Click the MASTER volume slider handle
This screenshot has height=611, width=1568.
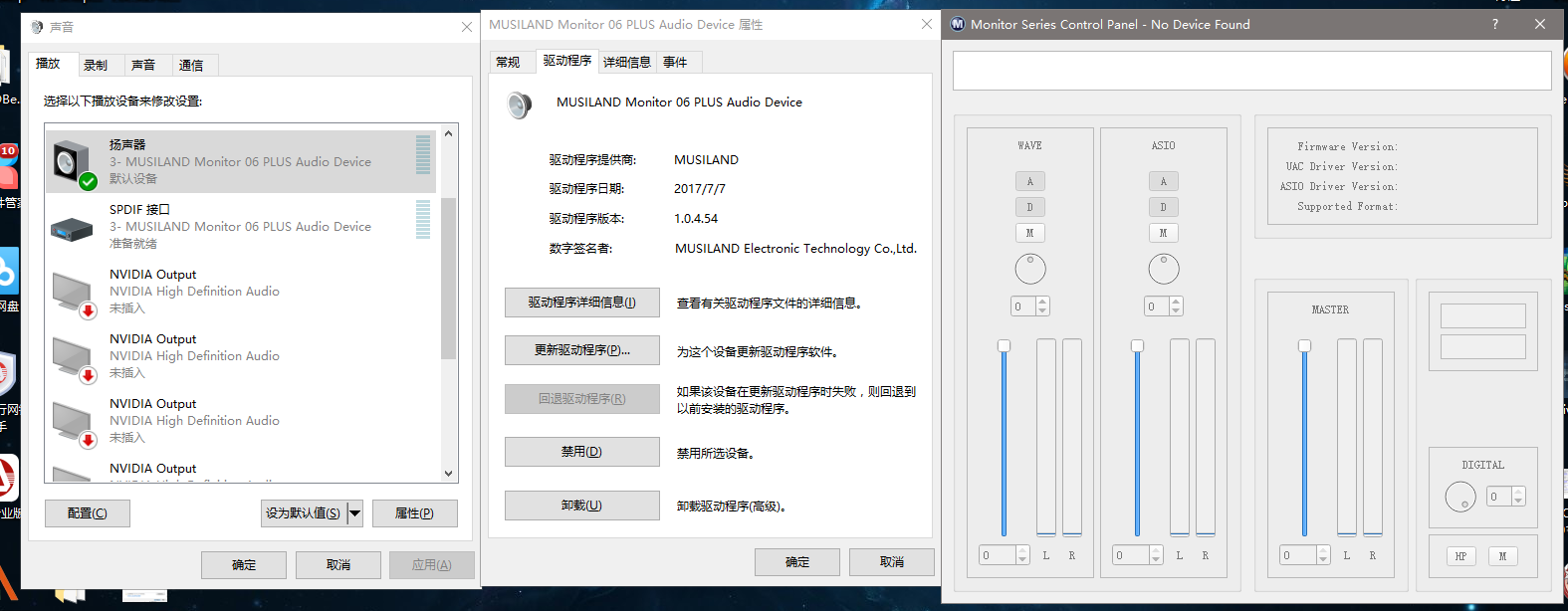click(x=1304, y=346)
